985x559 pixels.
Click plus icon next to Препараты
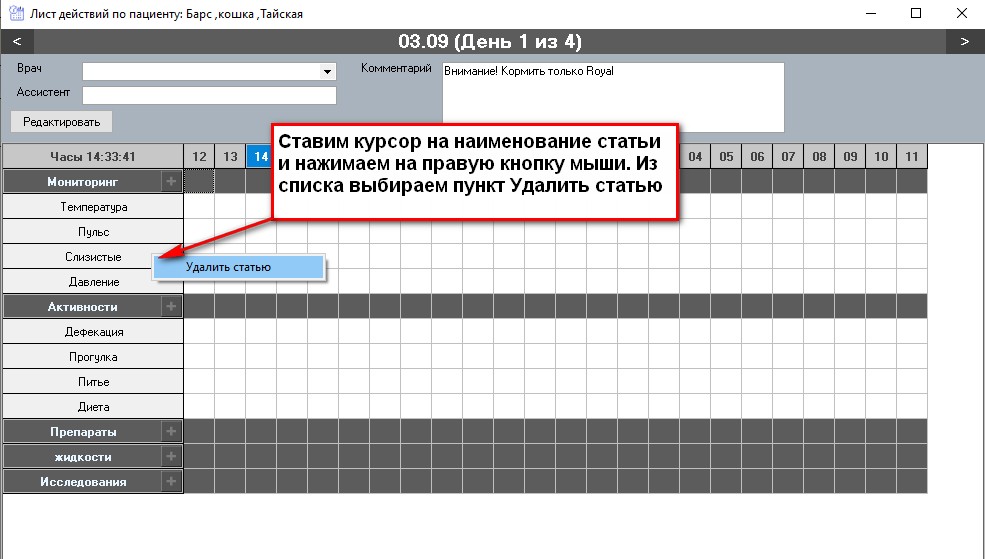[x=171, y=432]
